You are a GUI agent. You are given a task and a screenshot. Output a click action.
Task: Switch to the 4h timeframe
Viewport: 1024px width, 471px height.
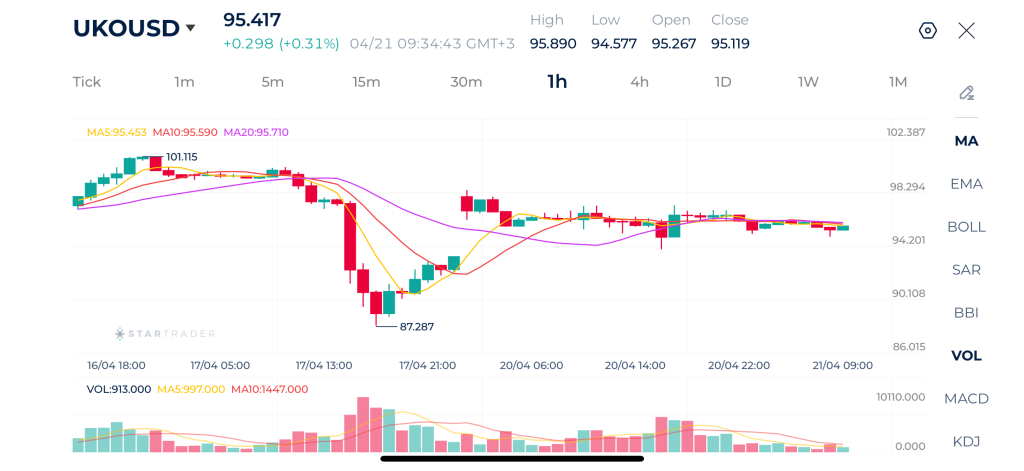pos(639,82)
